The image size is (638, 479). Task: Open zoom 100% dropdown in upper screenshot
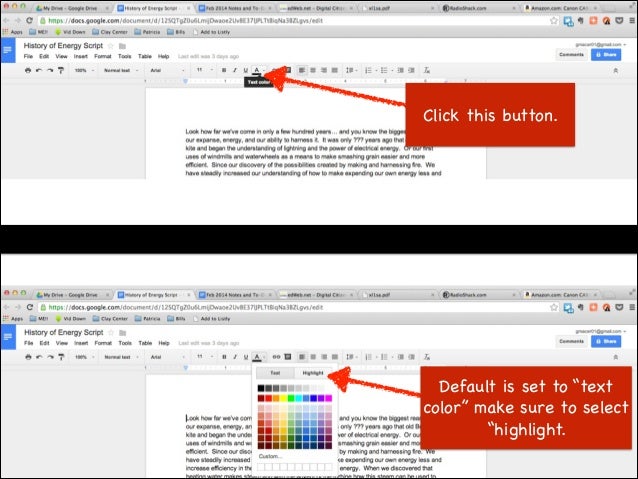coord(84,70)
